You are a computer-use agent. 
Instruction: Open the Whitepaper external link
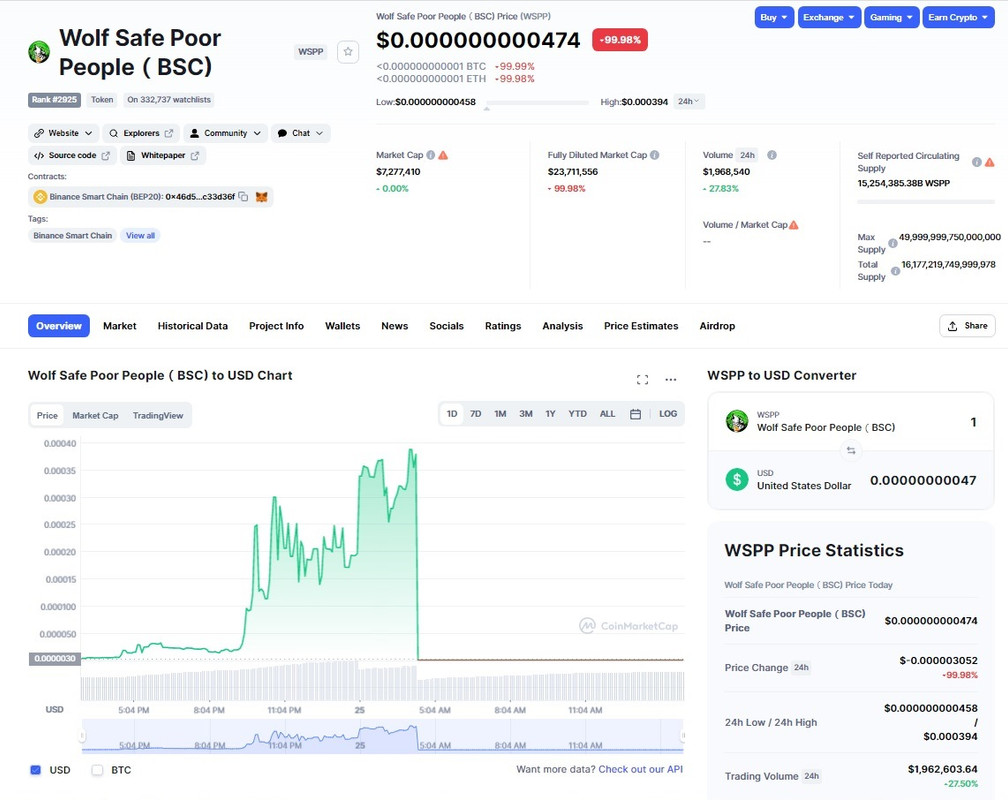point(163,156)
